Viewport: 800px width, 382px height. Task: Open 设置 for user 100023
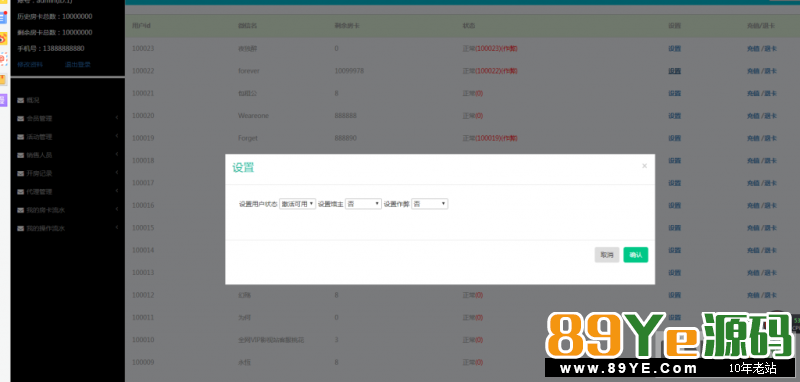[x=674, y=49]
